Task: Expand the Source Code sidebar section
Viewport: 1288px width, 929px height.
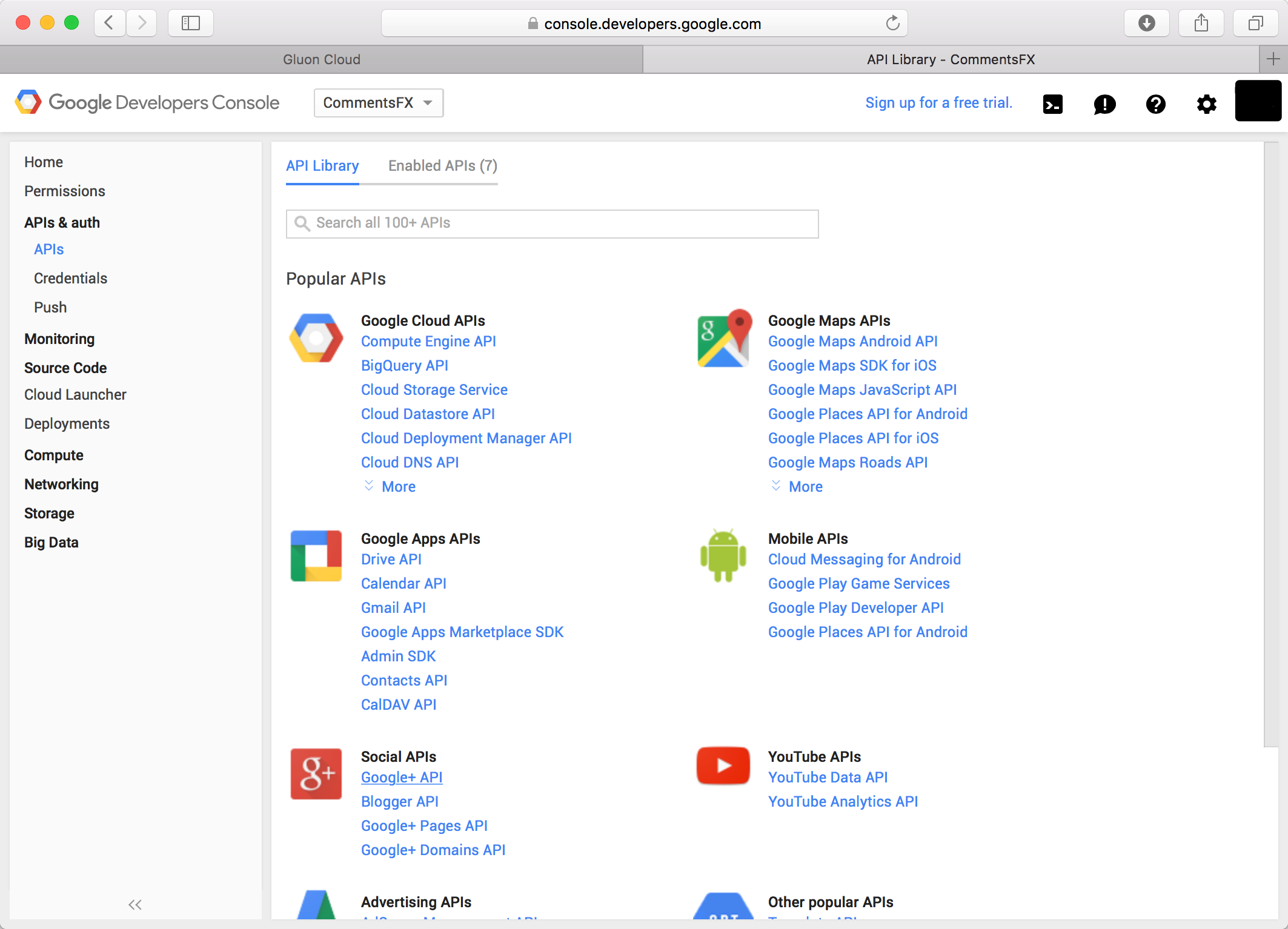Action: [x=65, y=368]
